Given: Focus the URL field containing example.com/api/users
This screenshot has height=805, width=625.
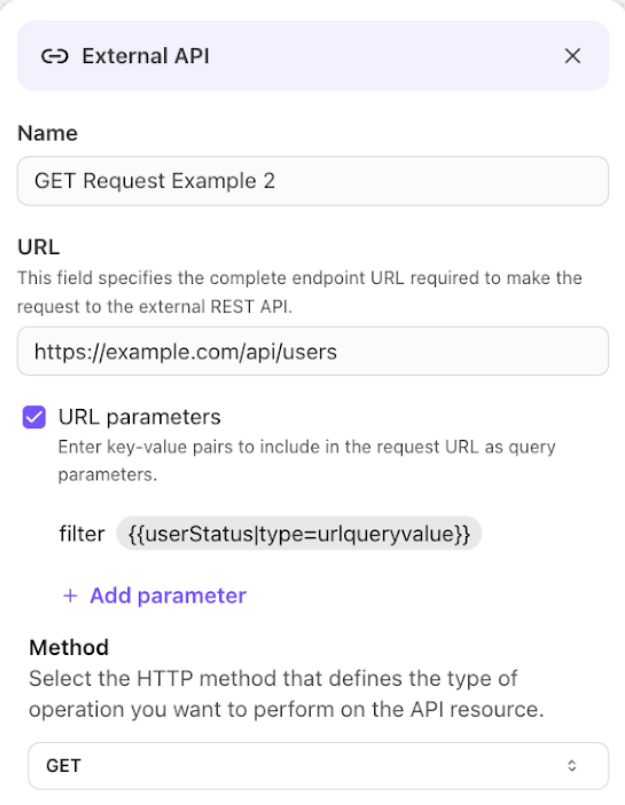Looking at the screenshot, I should [x=313, y=351].
